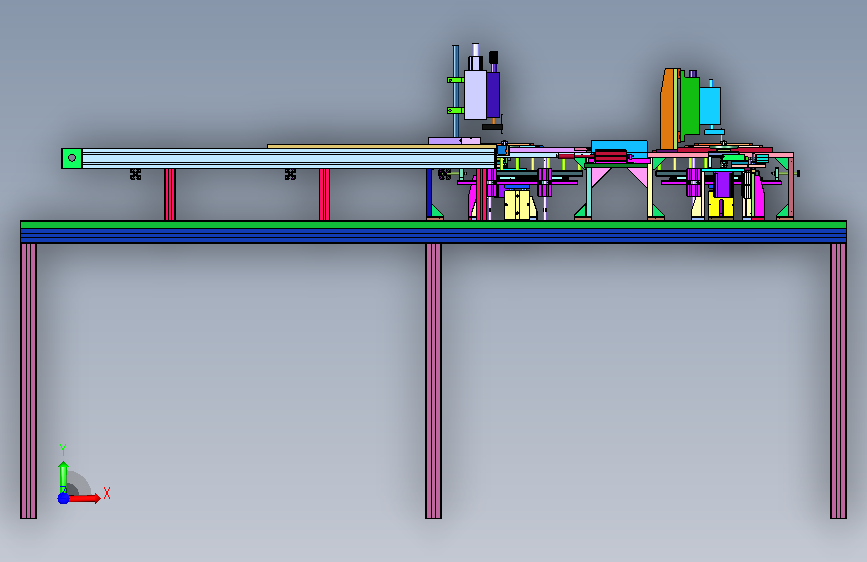Select the bright yellow block under the right station
867x562 pixels.
[720, 205]
